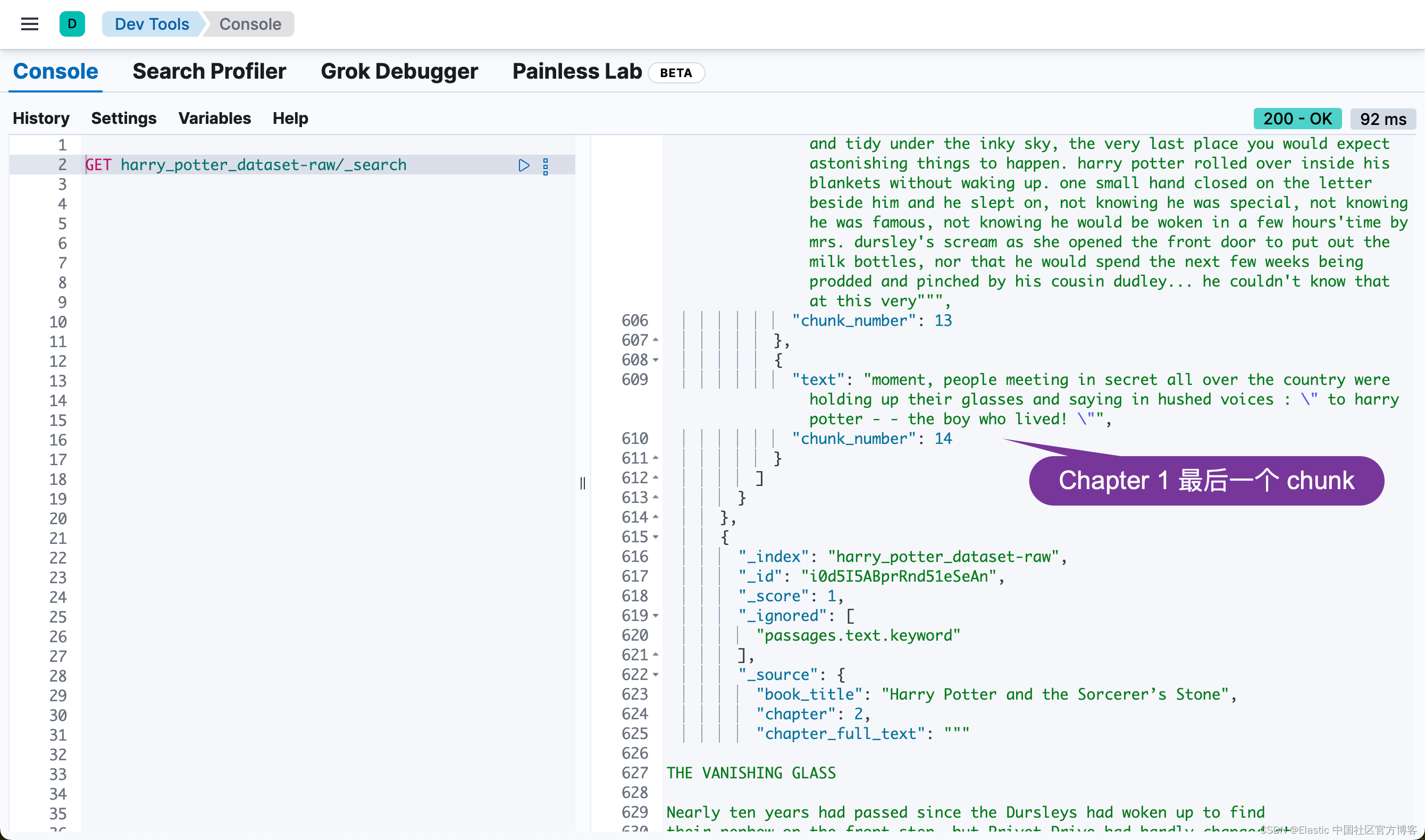Fold the _source object at line 622
The height and width of the screenshot is (840, 1425).
(656, 675)
